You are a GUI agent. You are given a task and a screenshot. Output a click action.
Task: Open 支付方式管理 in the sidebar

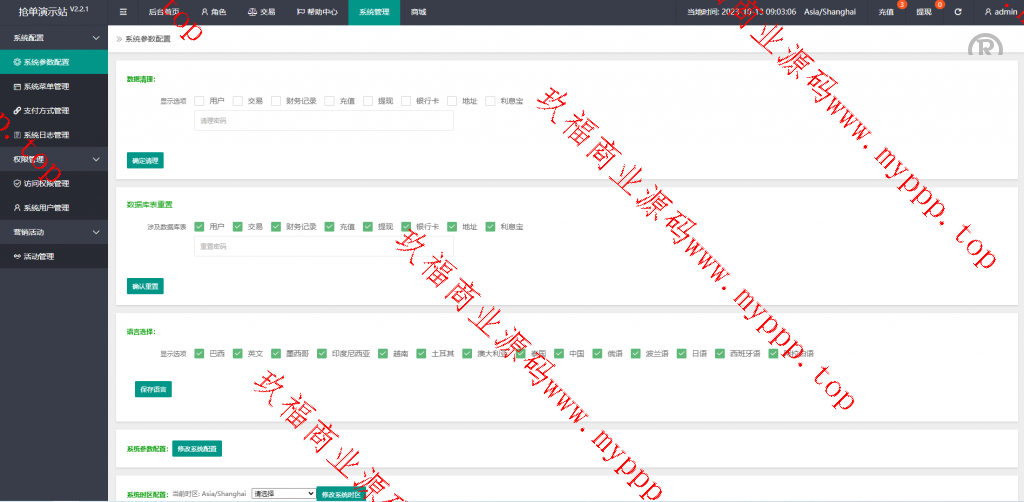pyautogui.click(x=46, y=110)
